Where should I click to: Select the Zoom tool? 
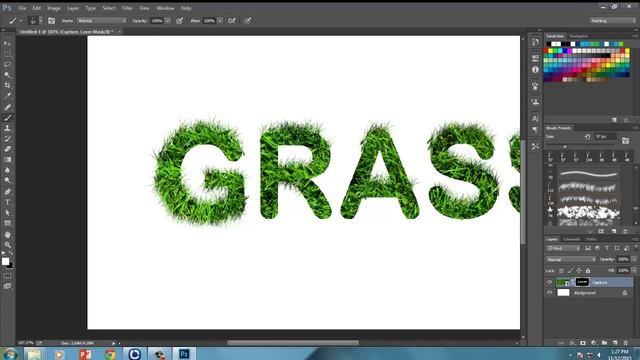(x=7, y=245)
